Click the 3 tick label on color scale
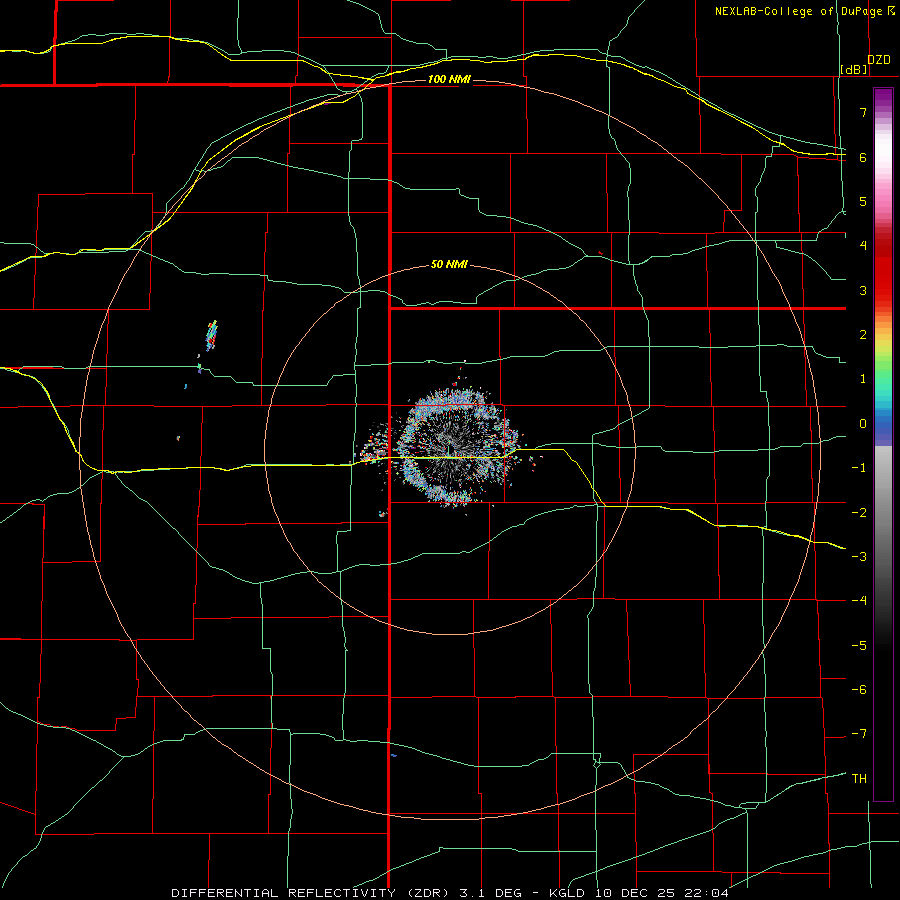This screenshot has height=900, width=900. (x=863, y=290)
